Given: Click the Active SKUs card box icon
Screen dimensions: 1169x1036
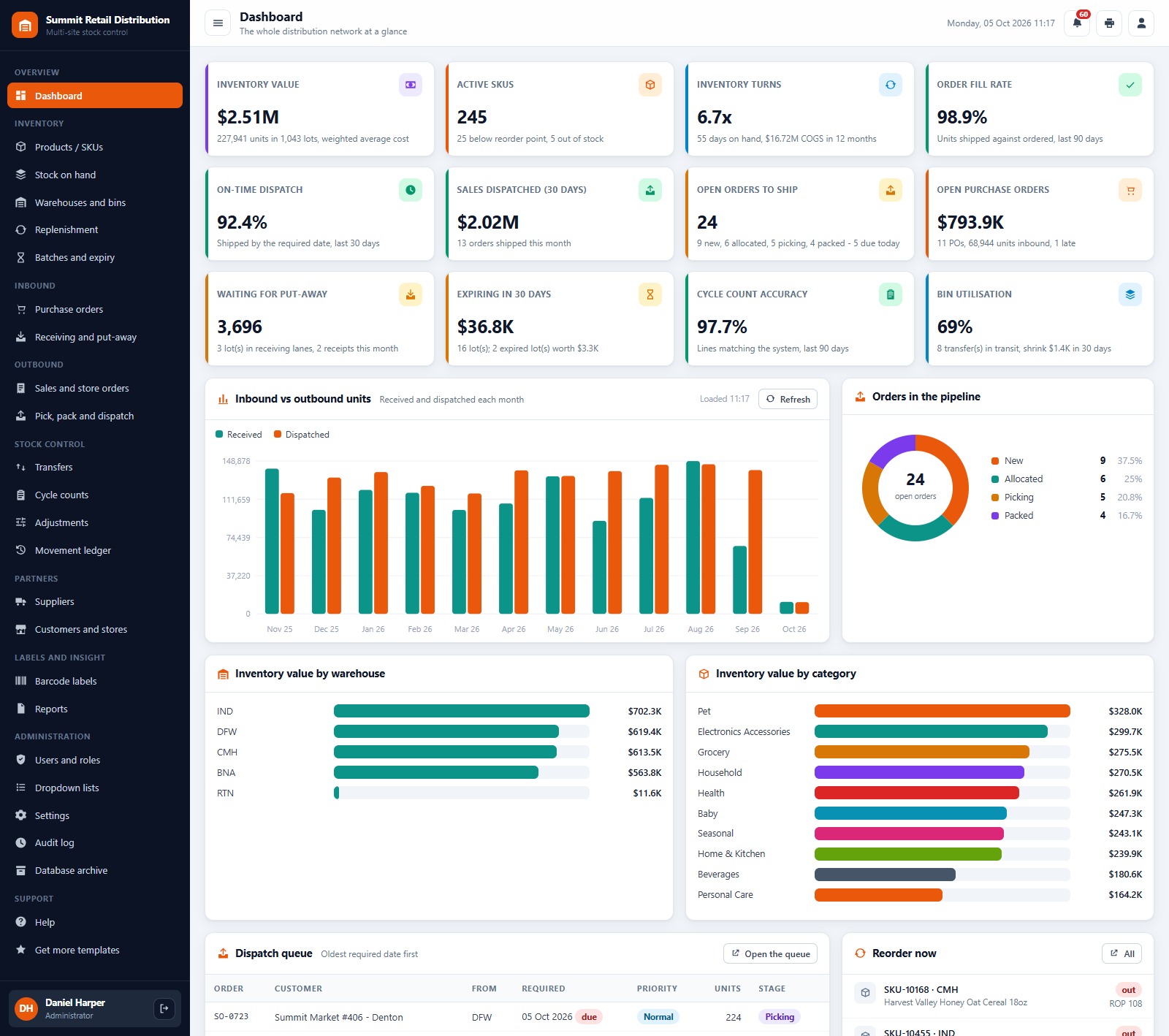Looking at the screenshot, I should (650, 85).
